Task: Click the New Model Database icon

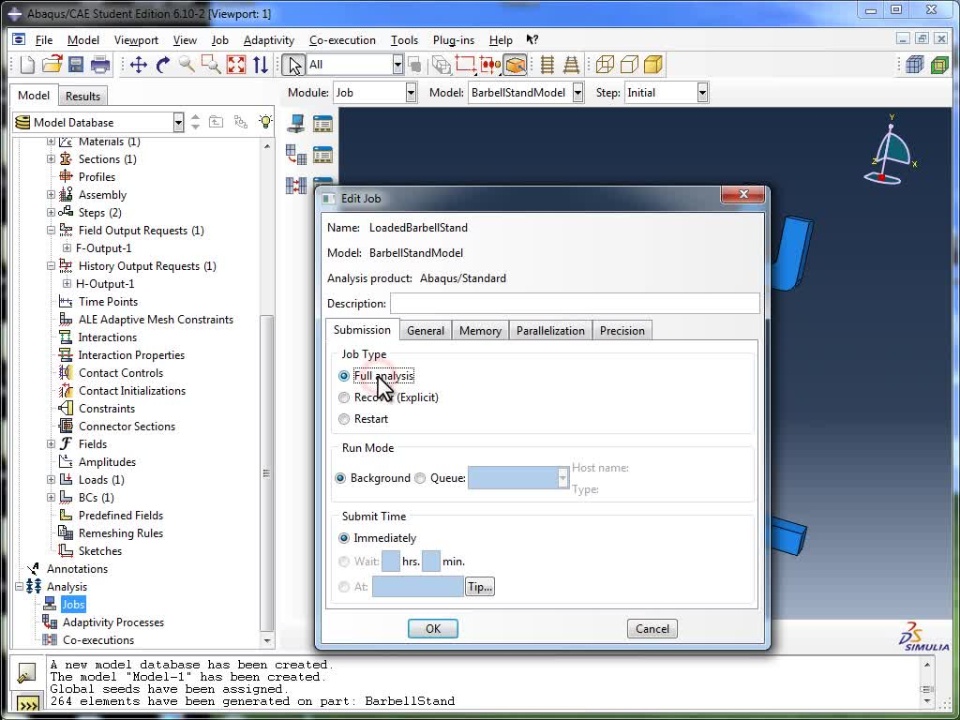Action: point(28,64)
